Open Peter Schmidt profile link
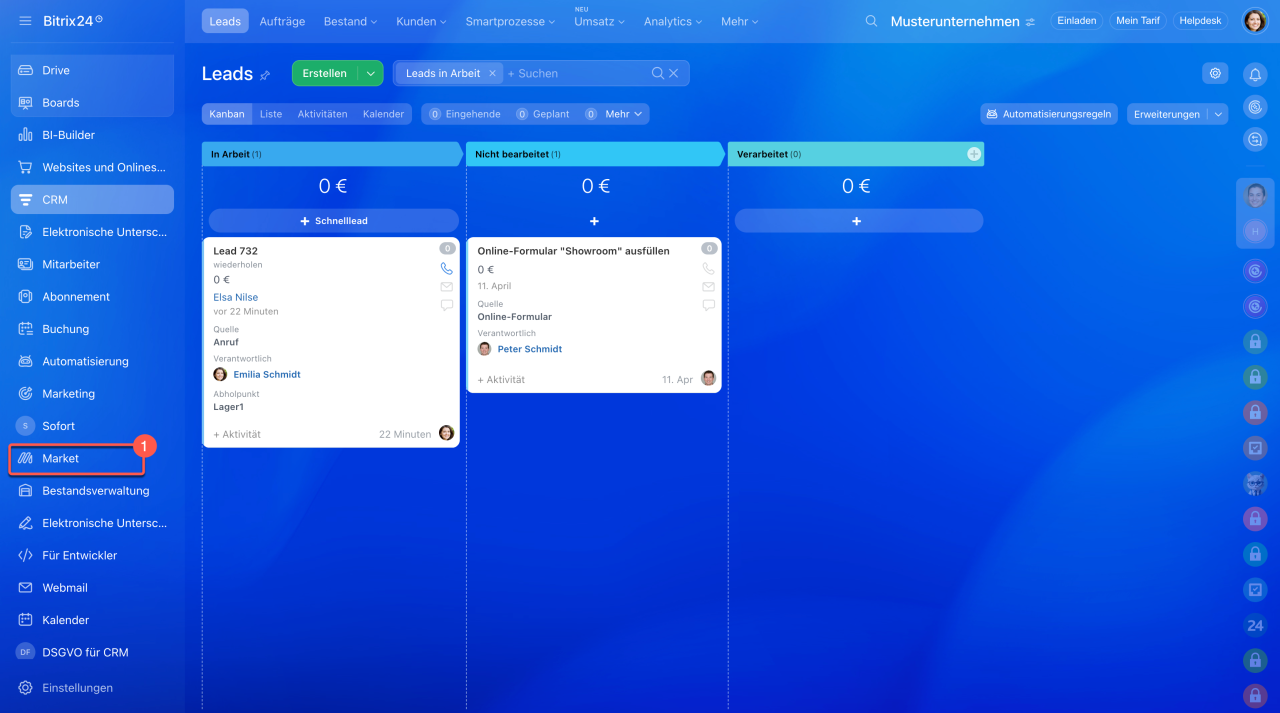 click(530, 349)
